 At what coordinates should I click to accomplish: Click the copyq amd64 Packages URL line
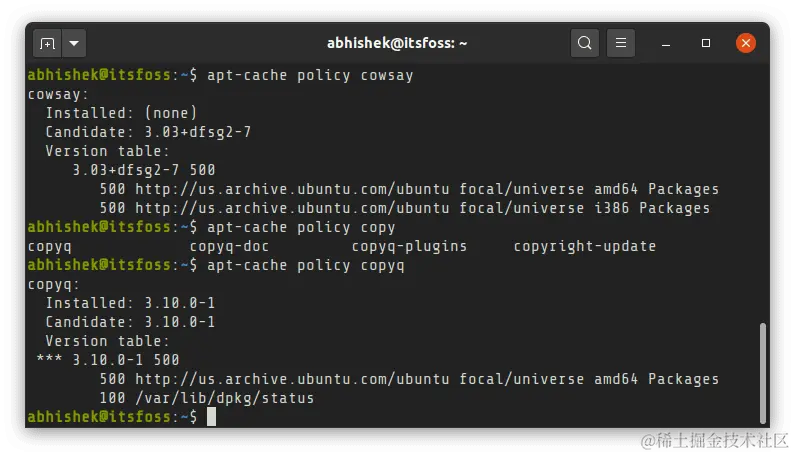point(409,379)
